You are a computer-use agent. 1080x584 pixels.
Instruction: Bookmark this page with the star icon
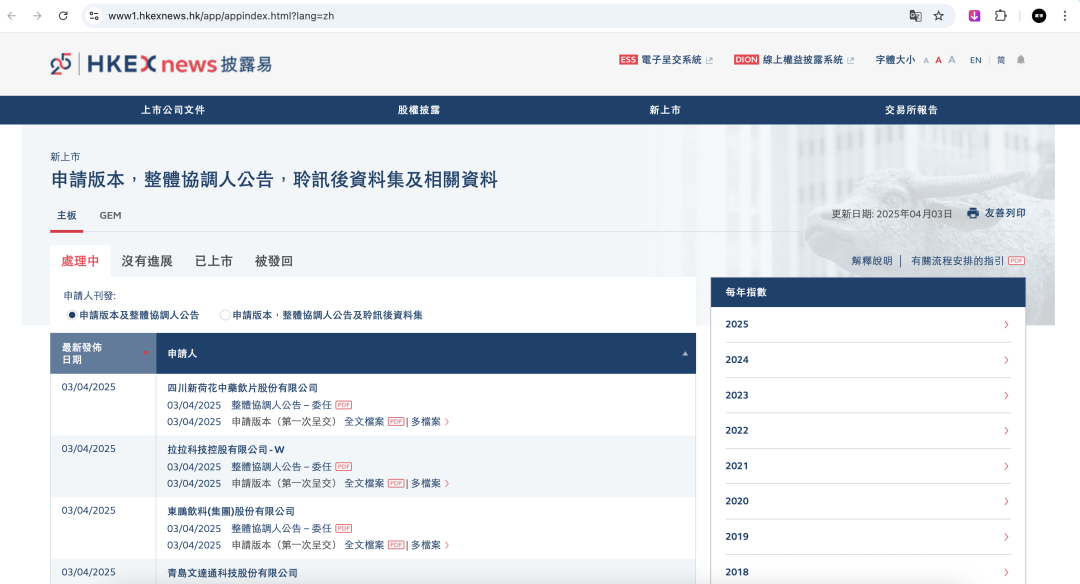(939, 16)
